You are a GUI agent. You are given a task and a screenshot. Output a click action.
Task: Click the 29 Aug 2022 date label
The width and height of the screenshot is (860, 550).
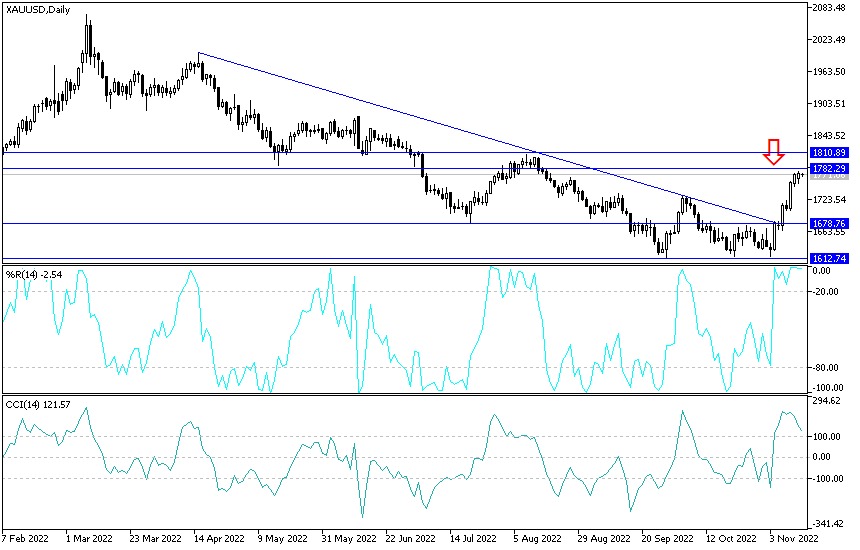pyautogui.click(x=604, y=538)
